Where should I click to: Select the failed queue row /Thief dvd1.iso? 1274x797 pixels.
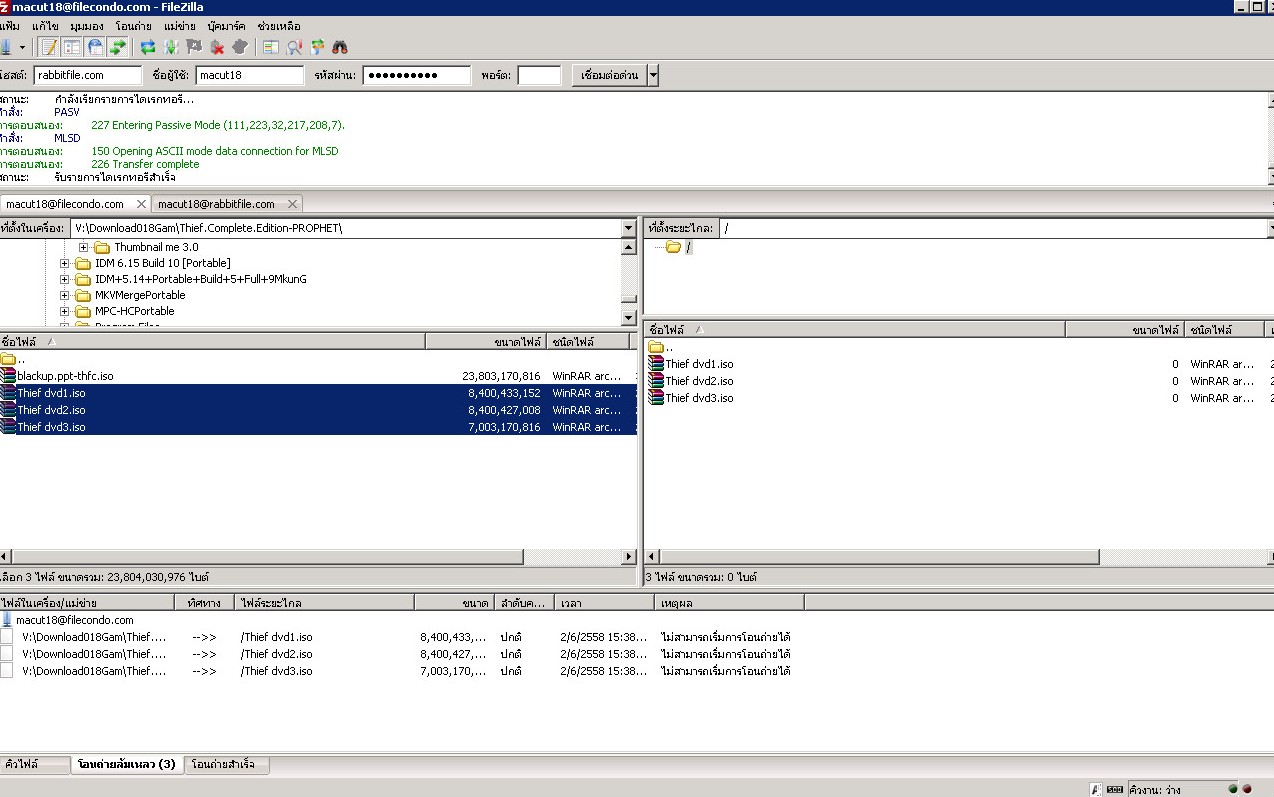(400, 637)
